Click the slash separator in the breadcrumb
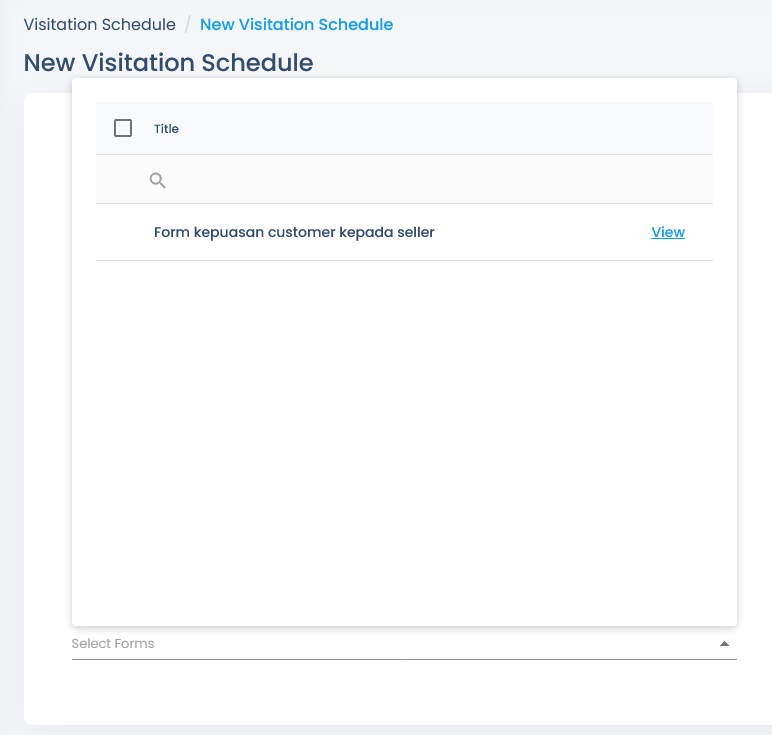This screenshot has height=735, width=772. tap(188, 24)
